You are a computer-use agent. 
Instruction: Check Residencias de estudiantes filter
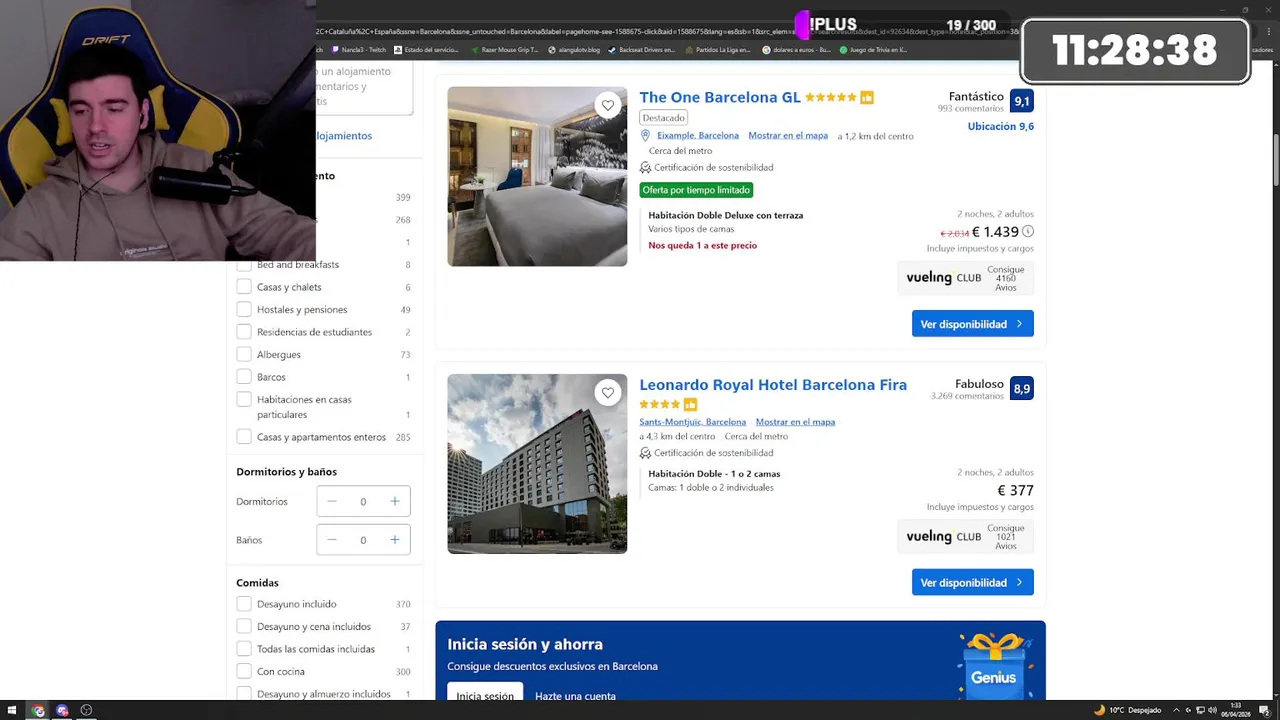coord(244,332)
